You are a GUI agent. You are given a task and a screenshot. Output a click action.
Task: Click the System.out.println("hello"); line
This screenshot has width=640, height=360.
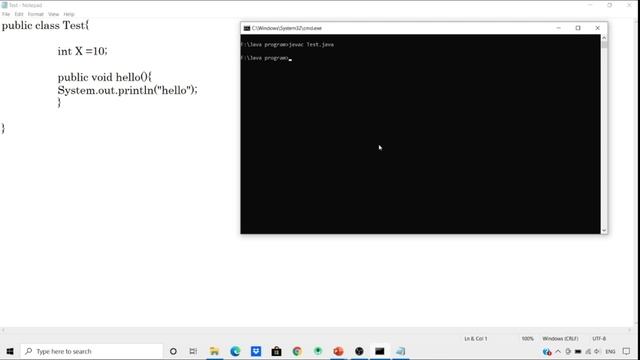click(x=127, y=90)
